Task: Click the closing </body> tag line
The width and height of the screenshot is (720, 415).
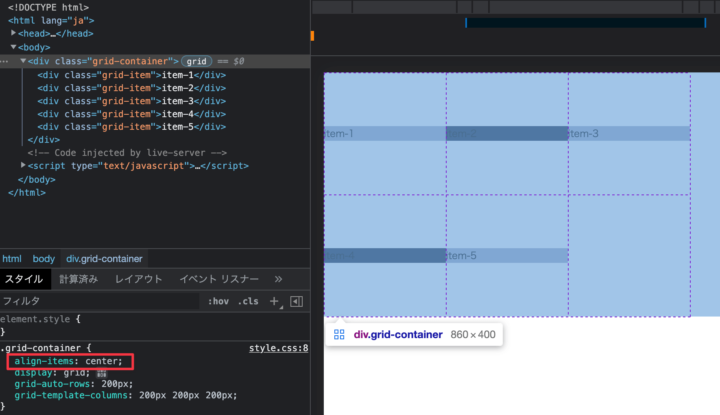Action: pyautogui.click(x=37, y=179)
